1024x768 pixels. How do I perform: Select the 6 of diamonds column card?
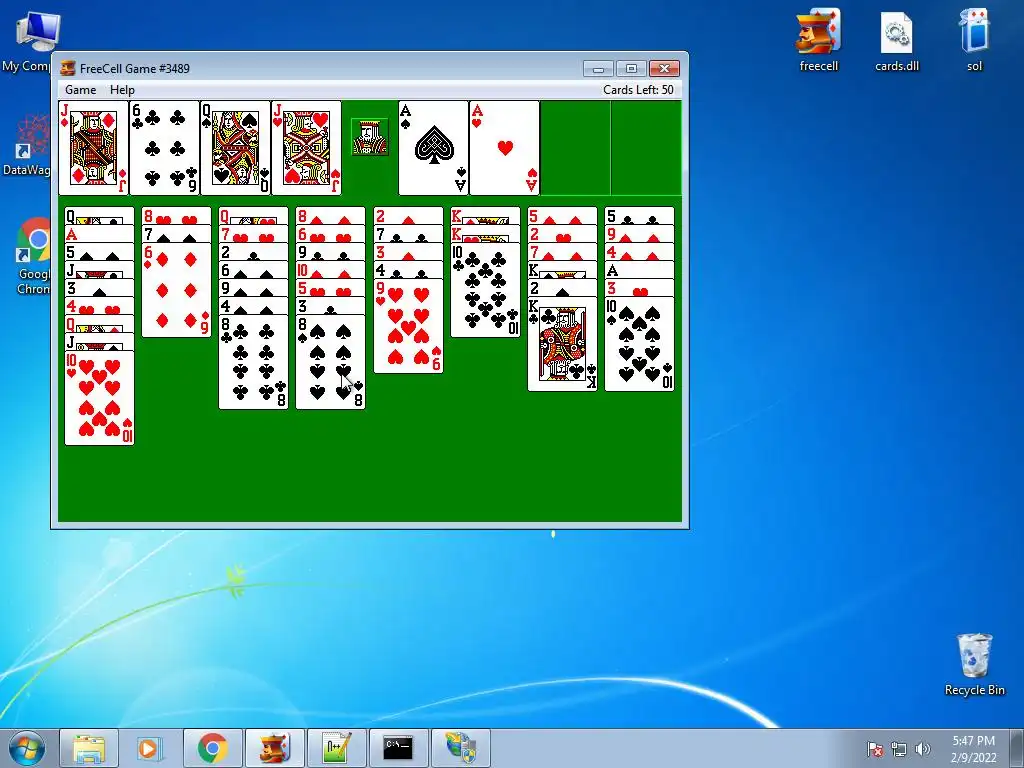pos(176,291)
